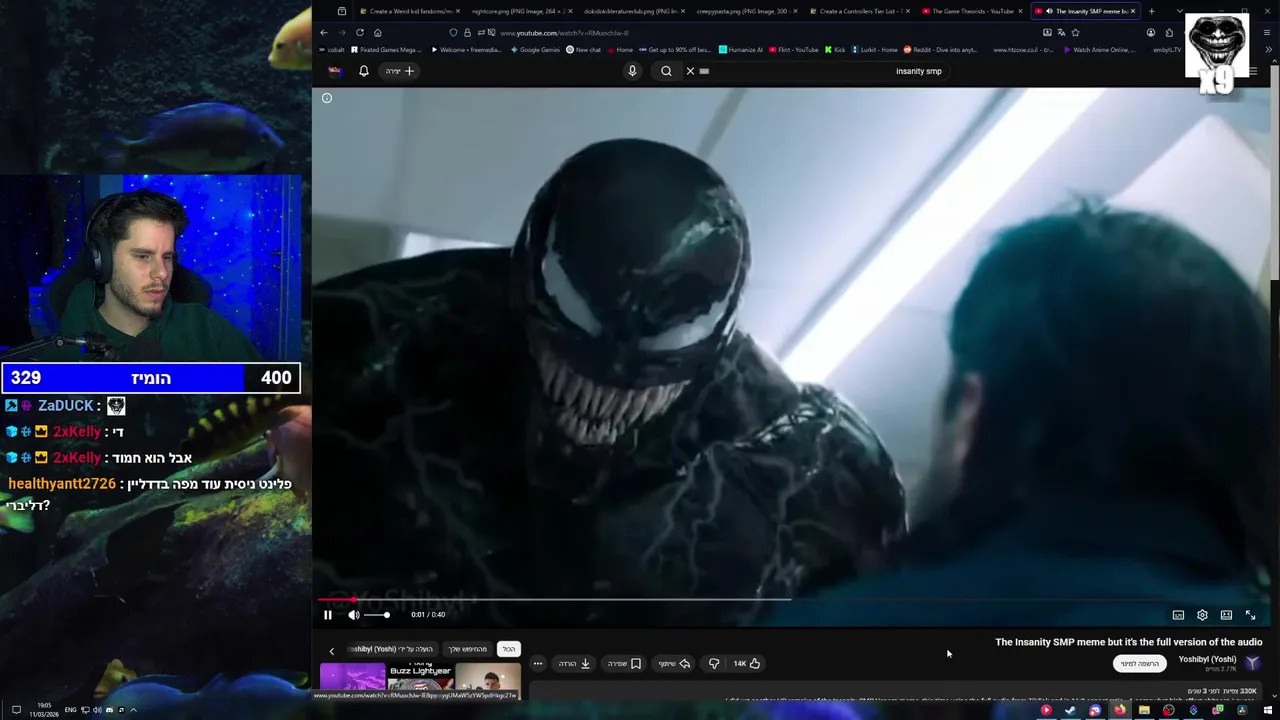This screenshot has height=720, width=1280.
Task: Open the YouTube account avatar
Action: click(x=335, y=71)
